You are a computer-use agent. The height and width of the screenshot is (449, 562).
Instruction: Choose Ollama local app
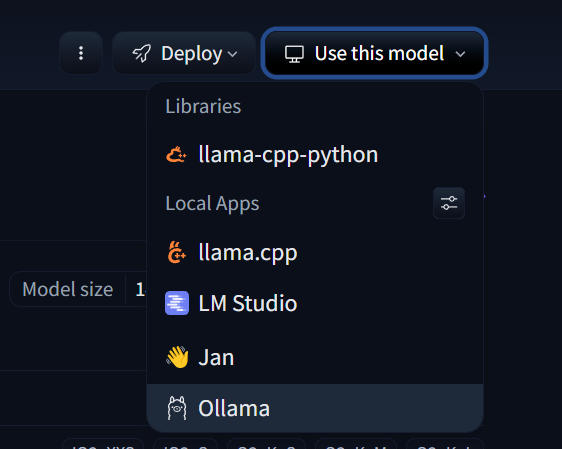(315, 408)
